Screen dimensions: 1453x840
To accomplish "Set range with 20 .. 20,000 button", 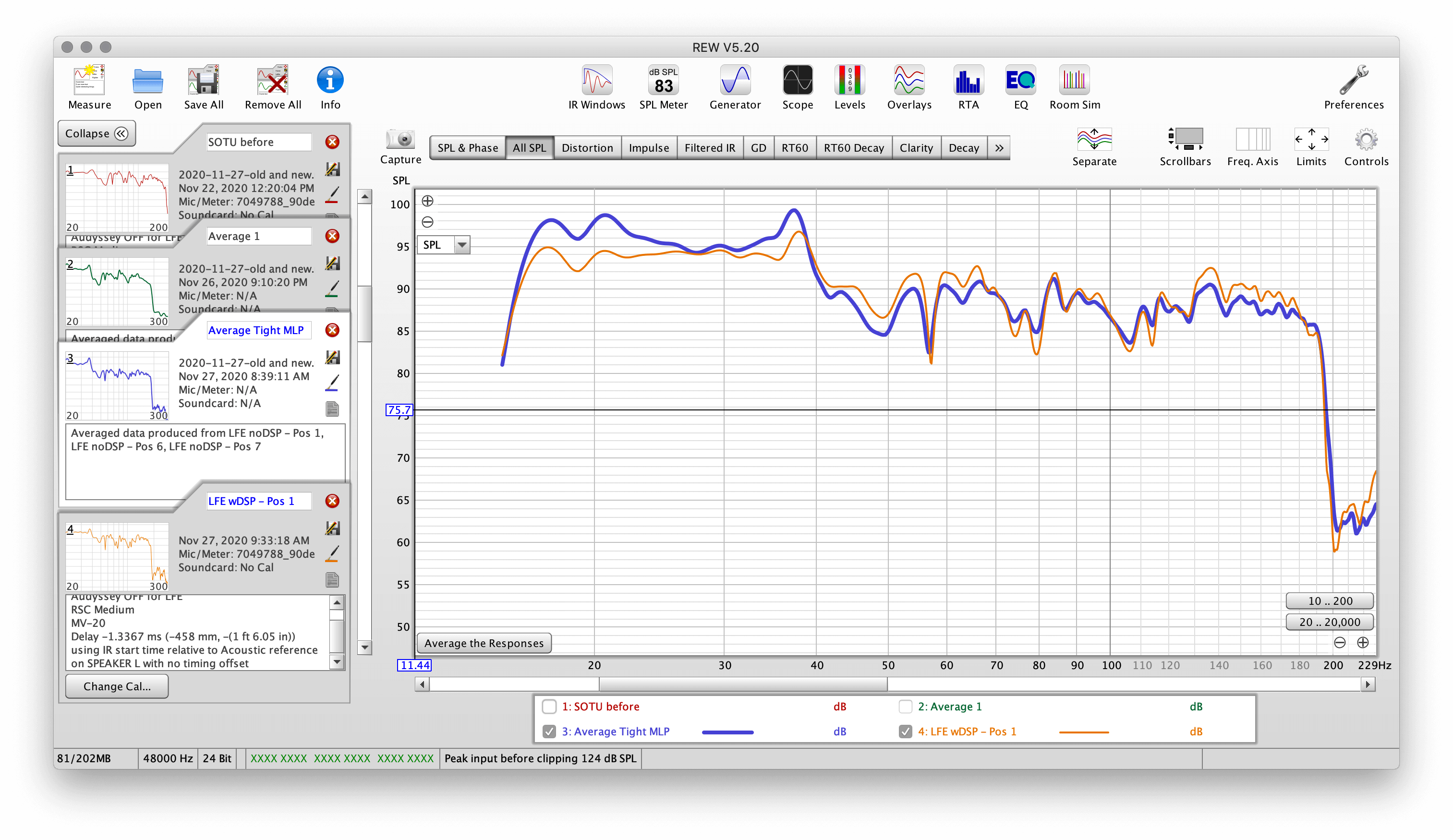I will click(x=1329, y=622).
